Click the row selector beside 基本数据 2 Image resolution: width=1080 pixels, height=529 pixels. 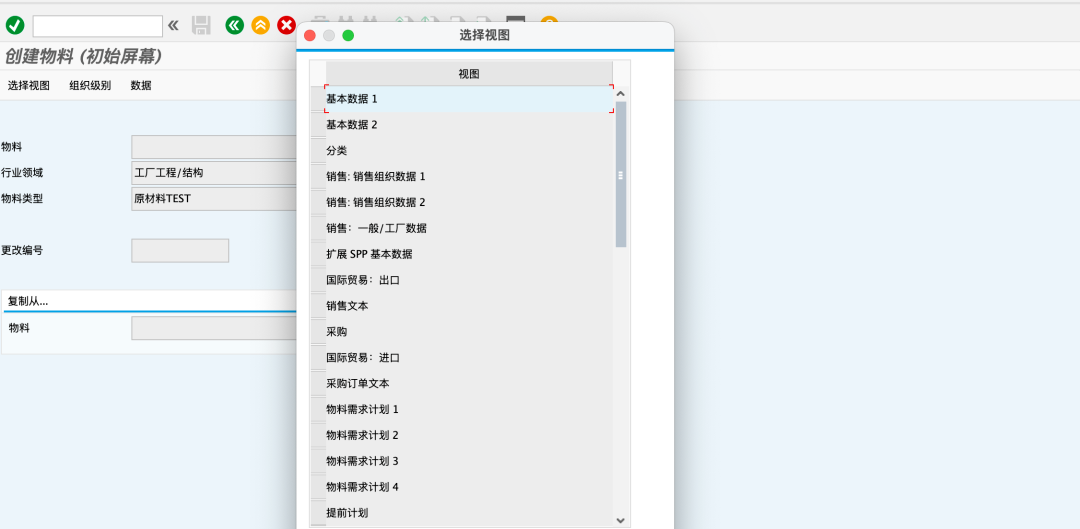coord(318,125)
